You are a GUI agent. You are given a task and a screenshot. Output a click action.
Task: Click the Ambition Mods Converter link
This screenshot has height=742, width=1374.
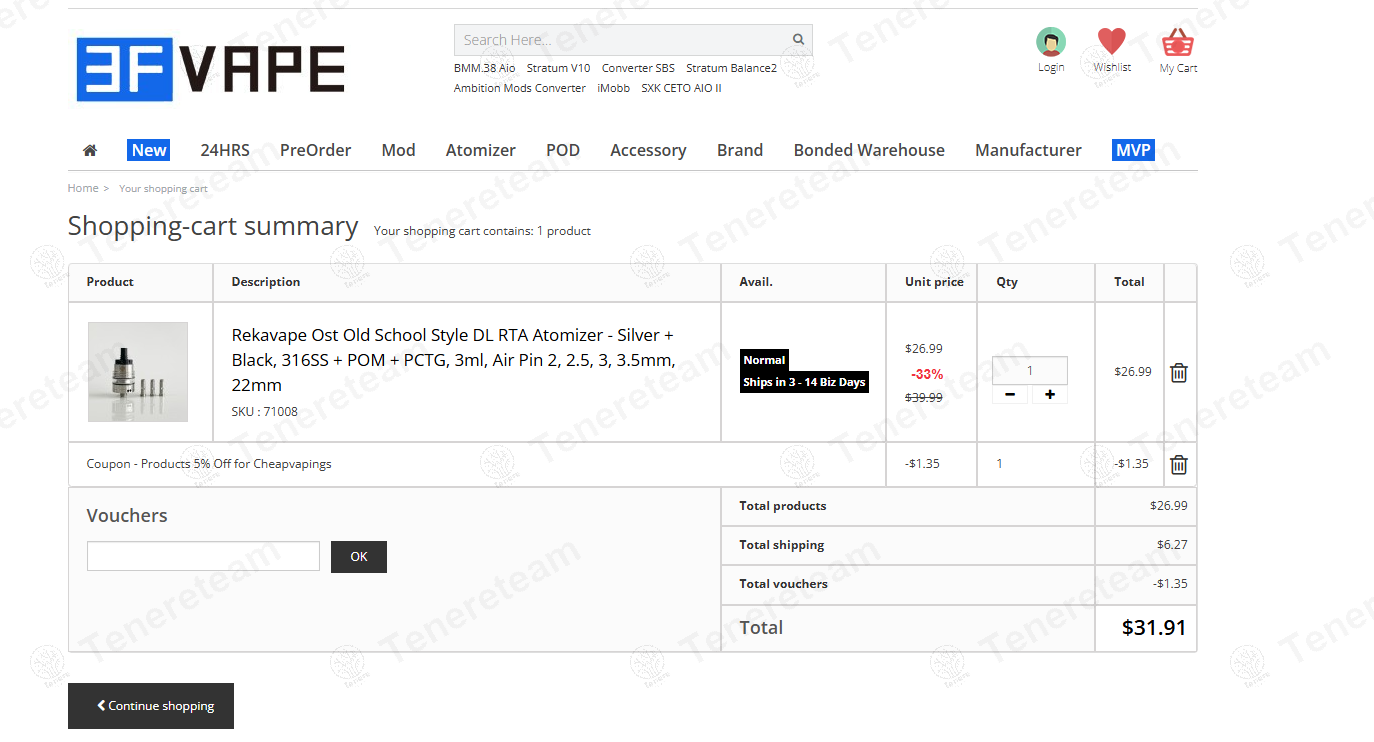pos(520,88)
